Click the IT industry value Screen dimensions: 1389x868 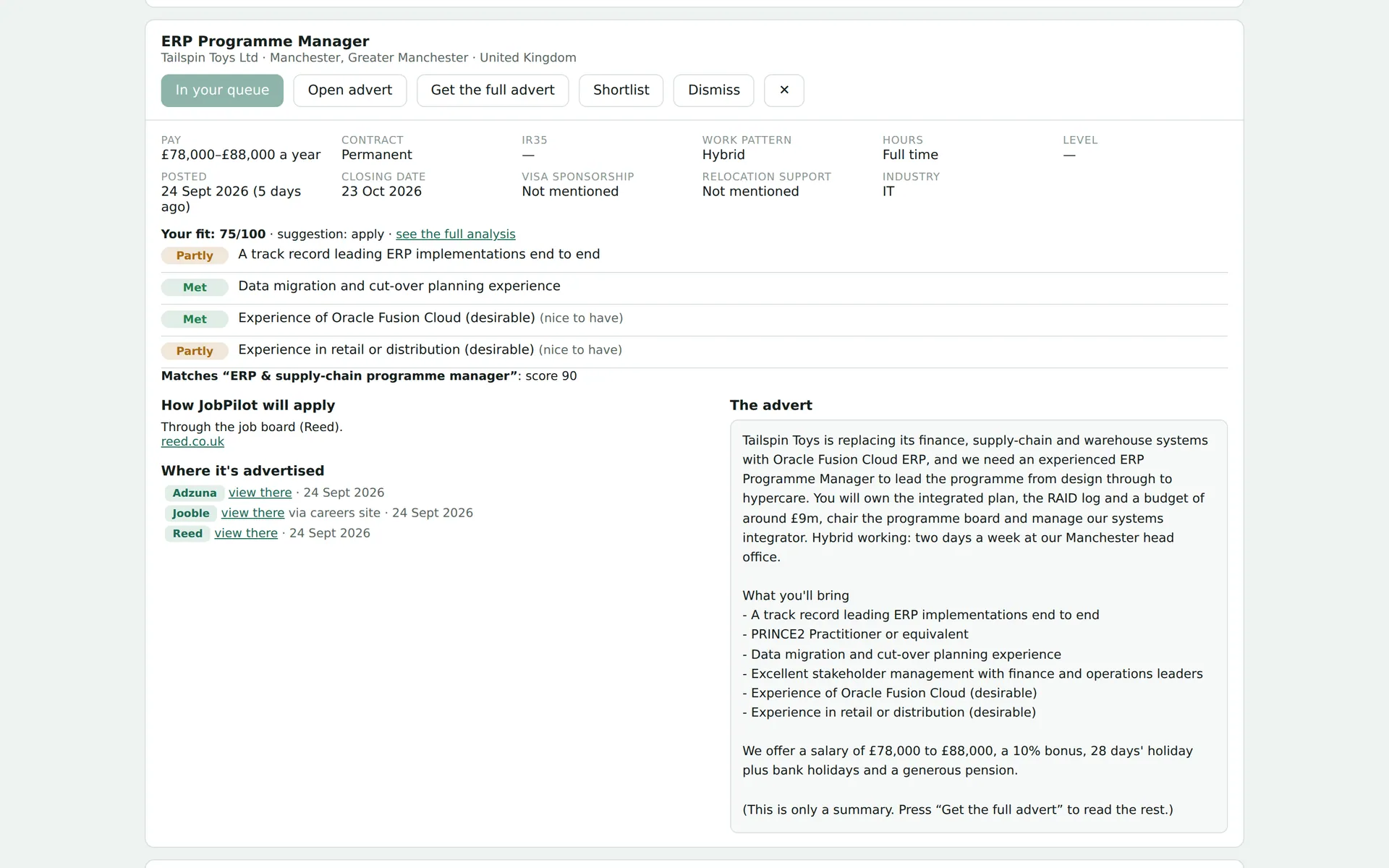pos(888,192)
